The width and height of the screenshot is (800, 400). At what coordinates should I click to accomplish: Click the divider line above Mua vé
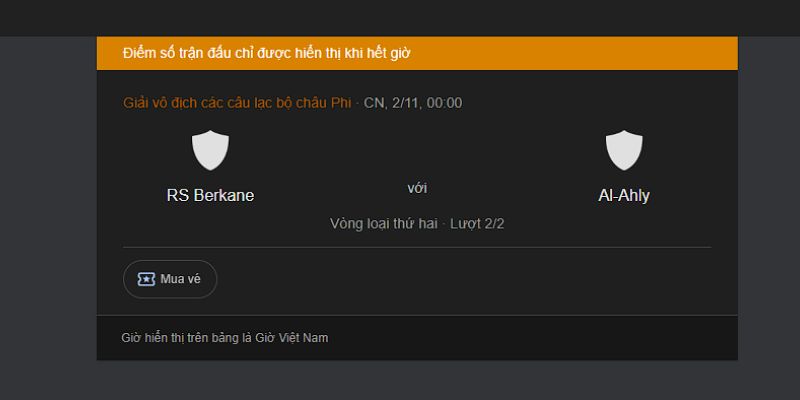tap(417, 247)
